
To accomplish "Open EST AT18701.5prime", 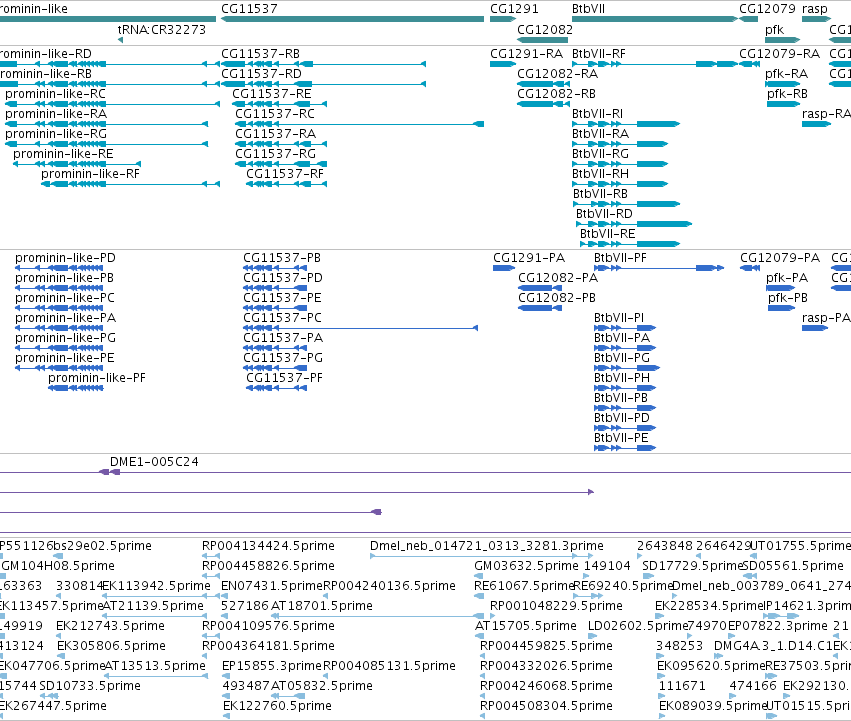I will point(321,606).
